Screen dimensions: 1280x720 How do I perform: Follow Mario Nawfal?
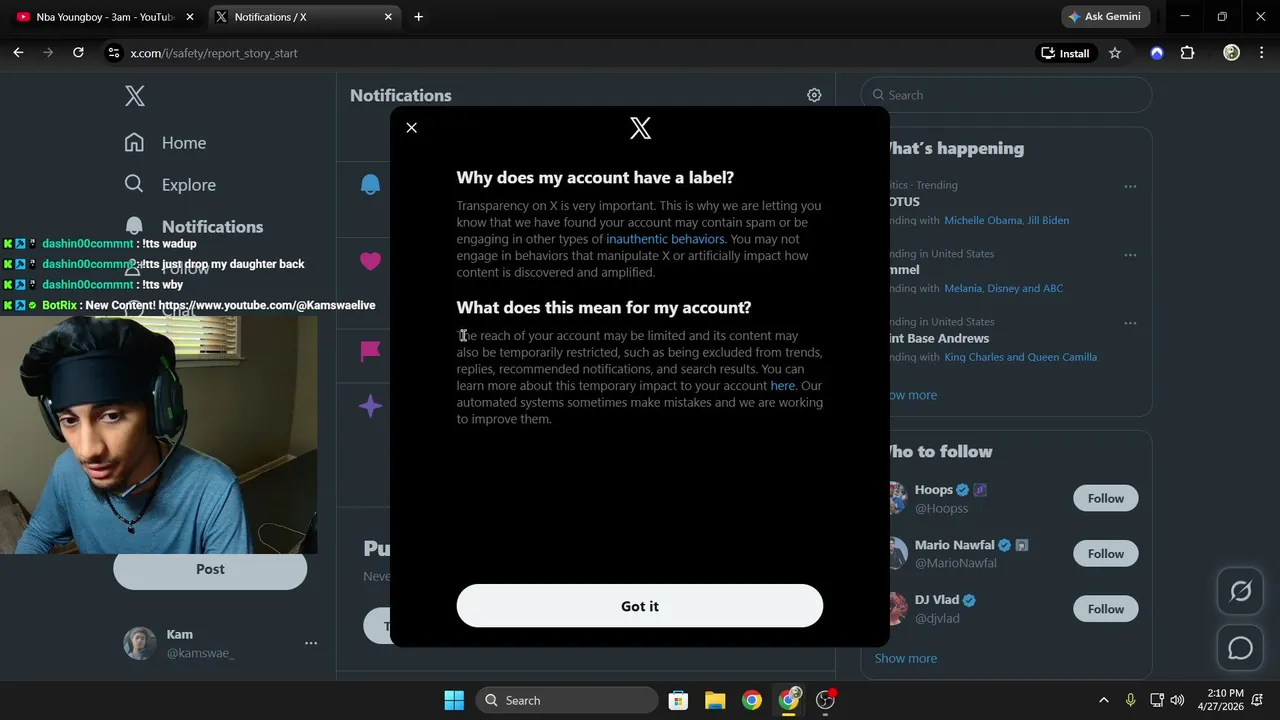(1106, 553)
